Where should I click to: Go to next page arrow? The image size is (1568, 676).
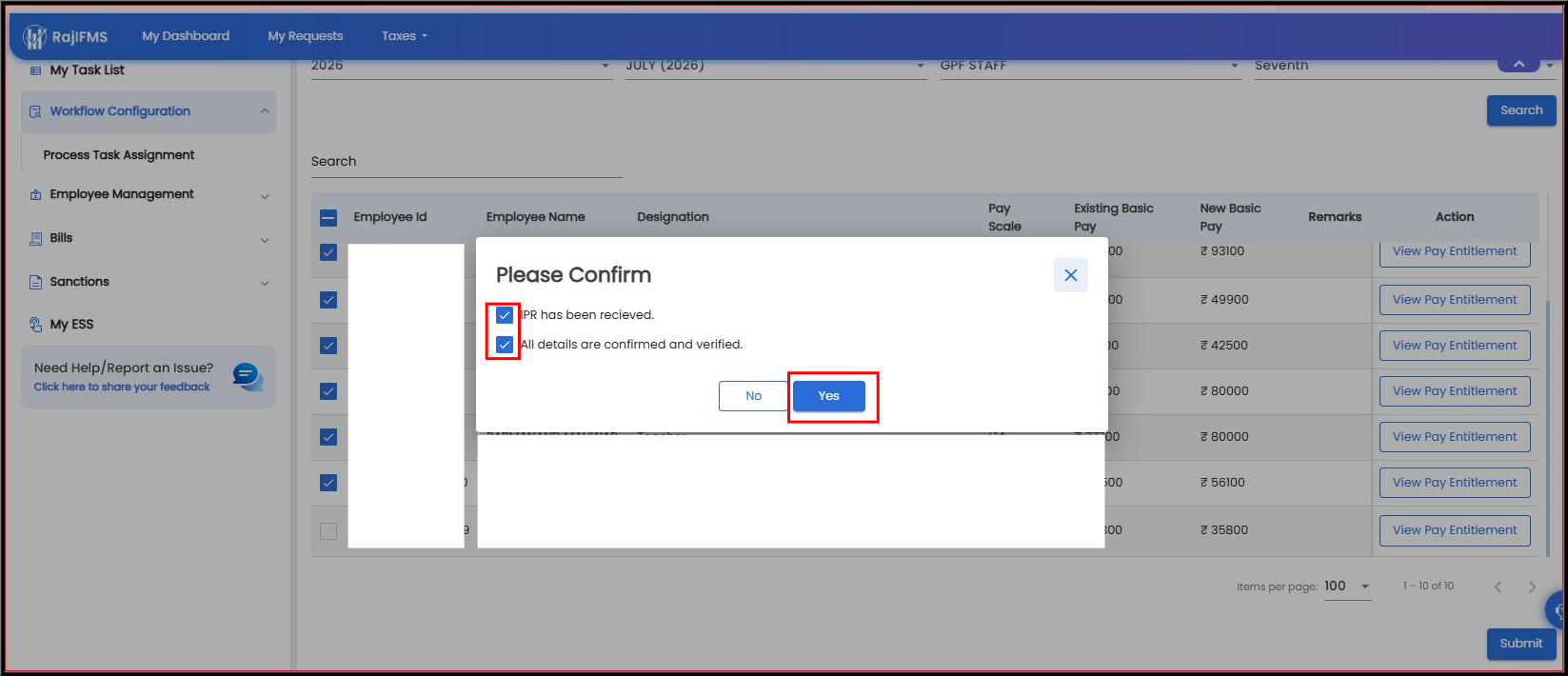[1532, 587]
